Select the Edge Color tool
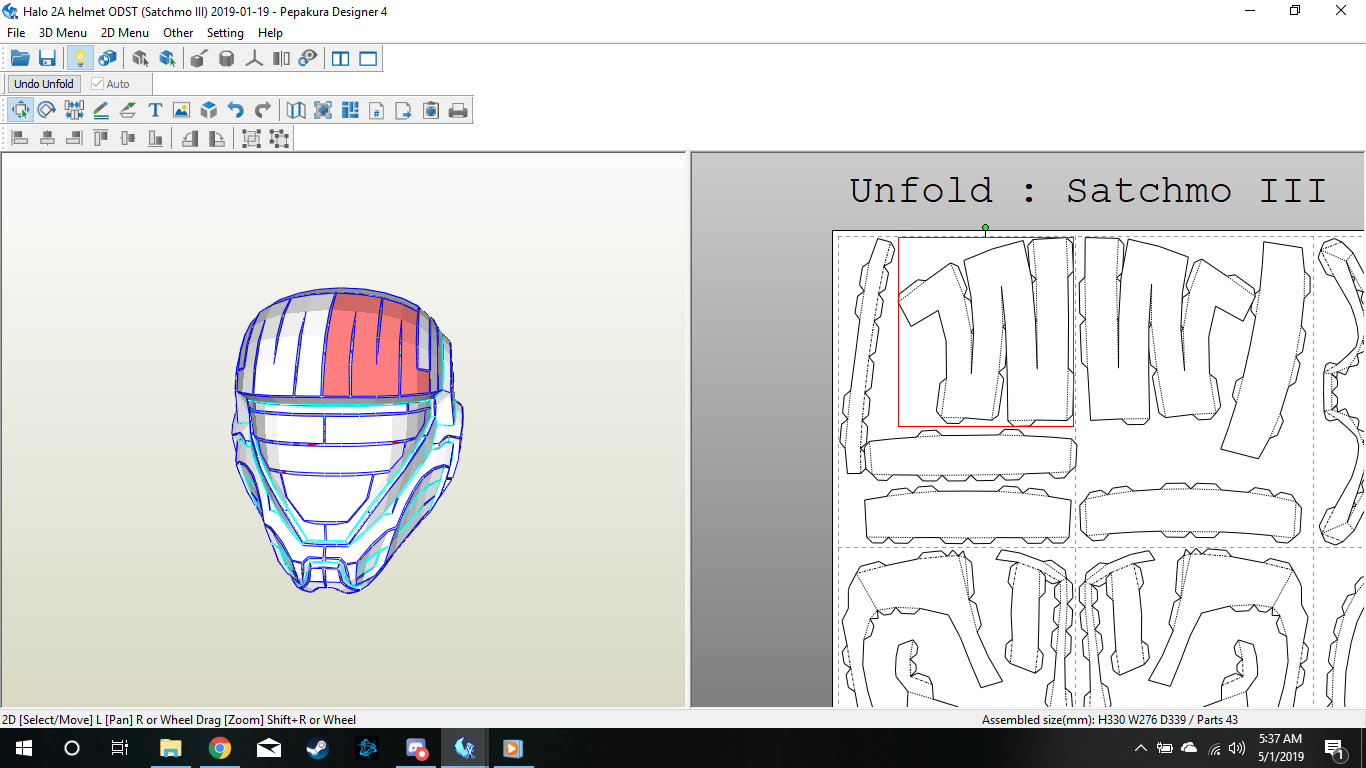The image size is (1366, 768). point(128,110)
